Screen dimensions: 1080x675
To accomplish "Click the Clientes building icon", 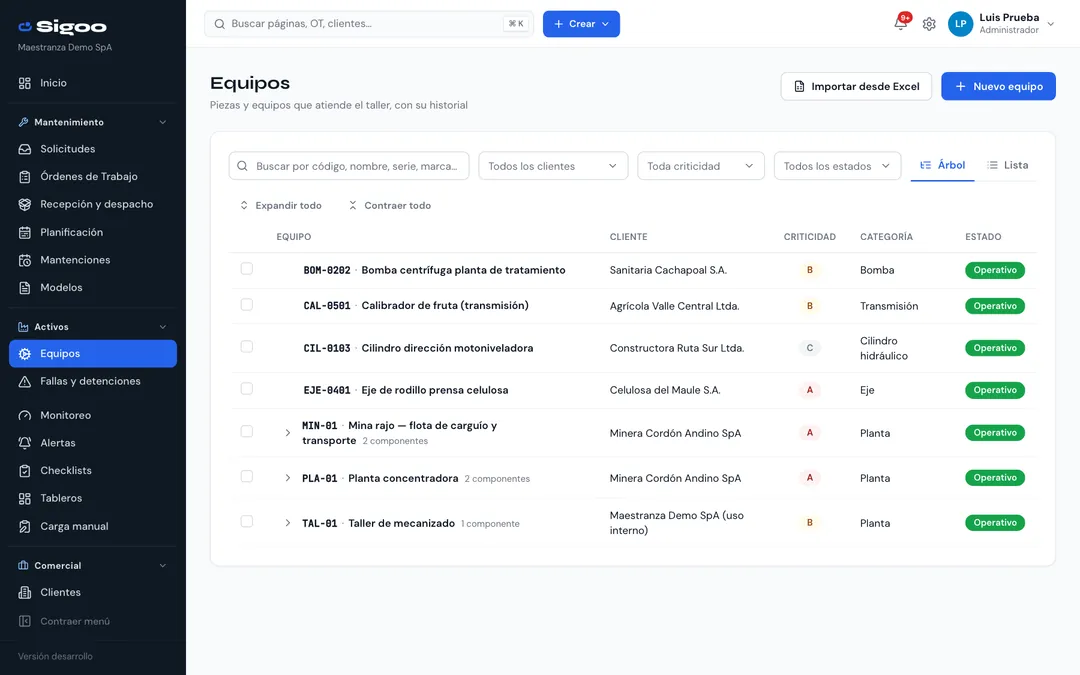I will point(25,593).
